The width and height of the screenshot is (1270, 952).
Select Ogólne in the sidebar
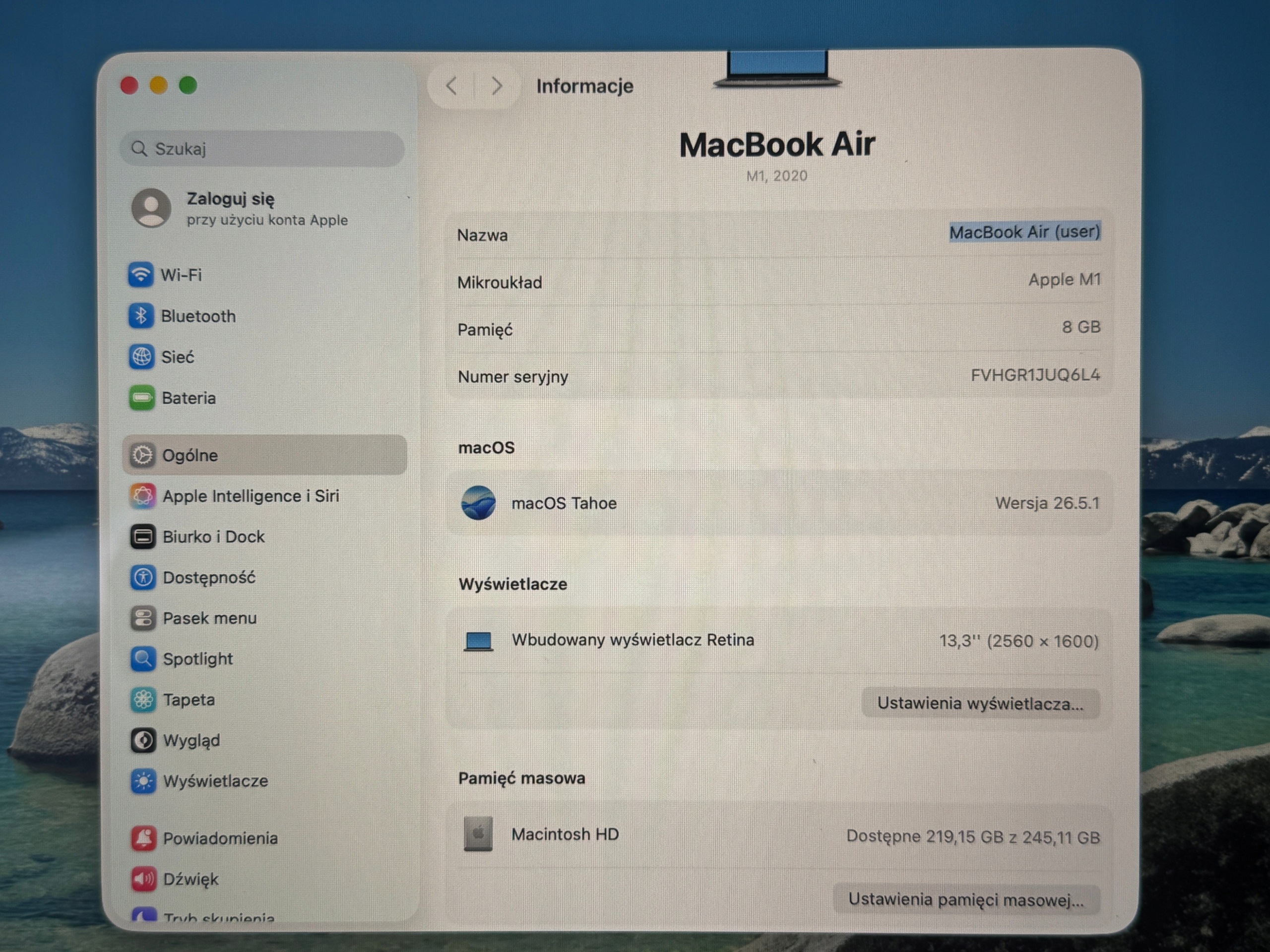pos(265,455)
